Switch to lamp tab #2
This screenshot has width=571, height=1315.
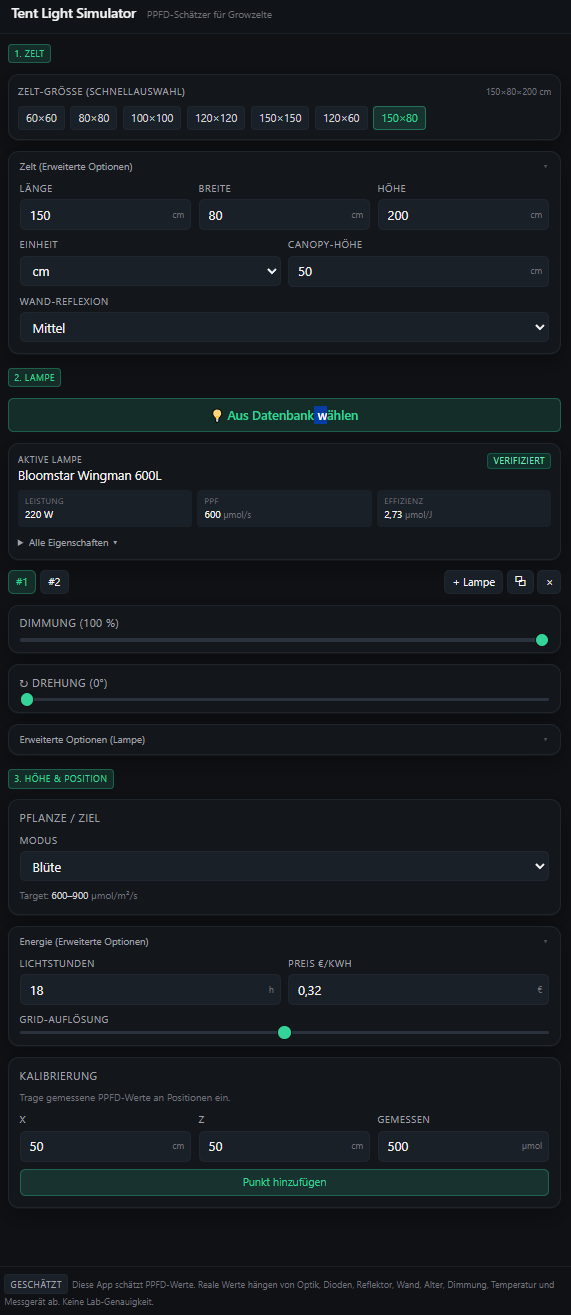pyautogui.click(x=54, y=582)
